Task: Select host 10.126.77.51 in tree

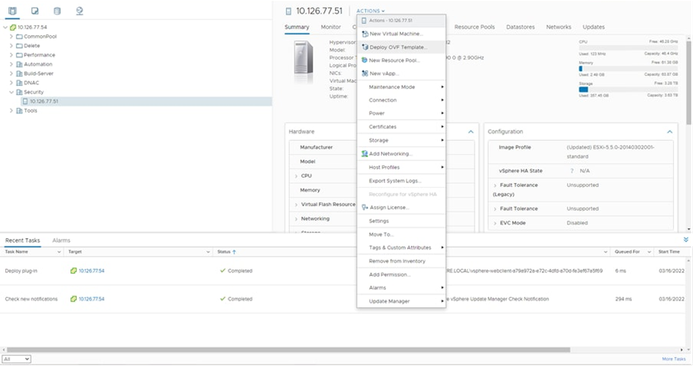Action: point(44,102)
